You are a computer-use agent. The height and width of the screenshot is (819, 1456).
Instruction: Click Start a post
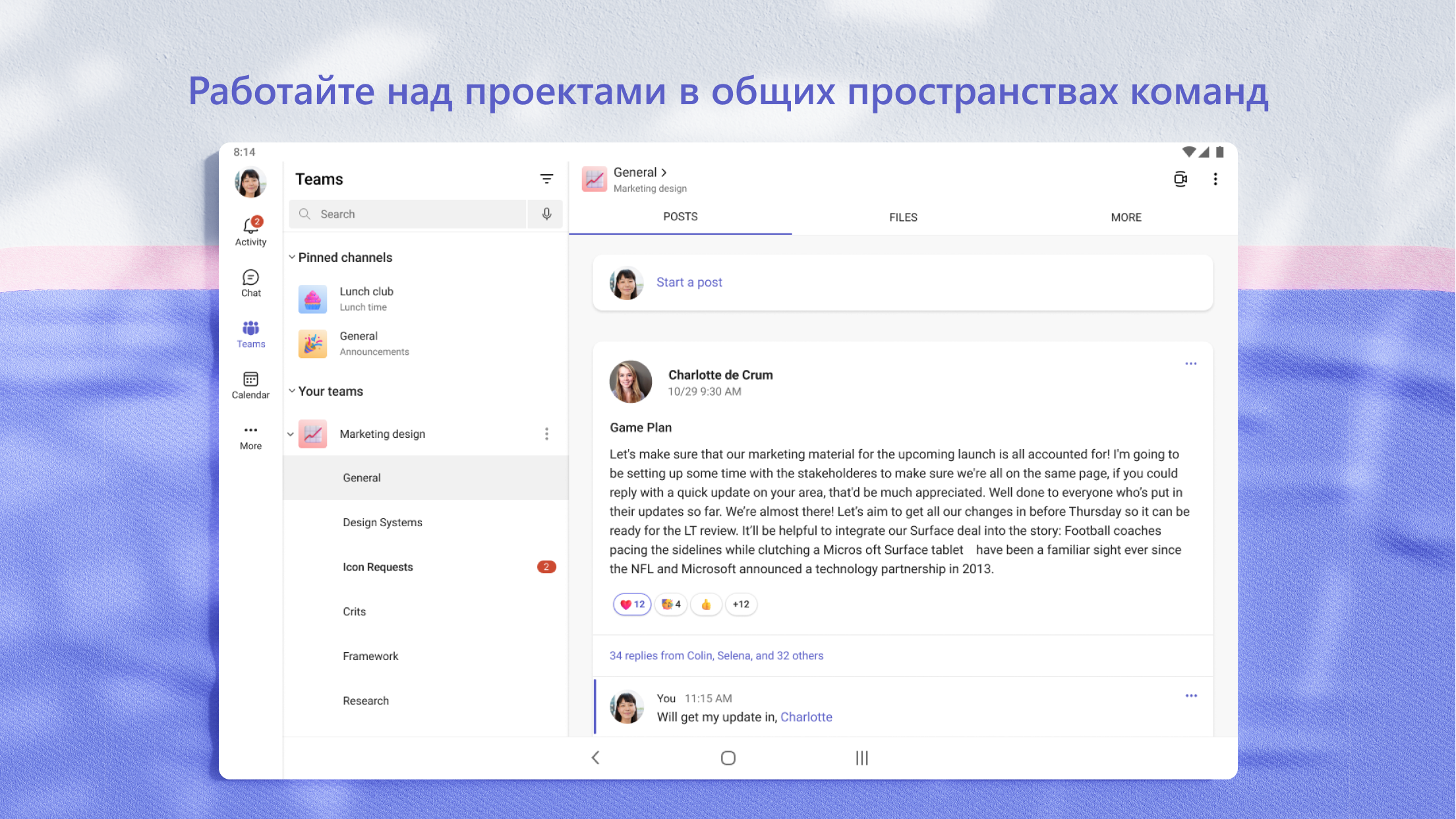(x=689, y=282)
